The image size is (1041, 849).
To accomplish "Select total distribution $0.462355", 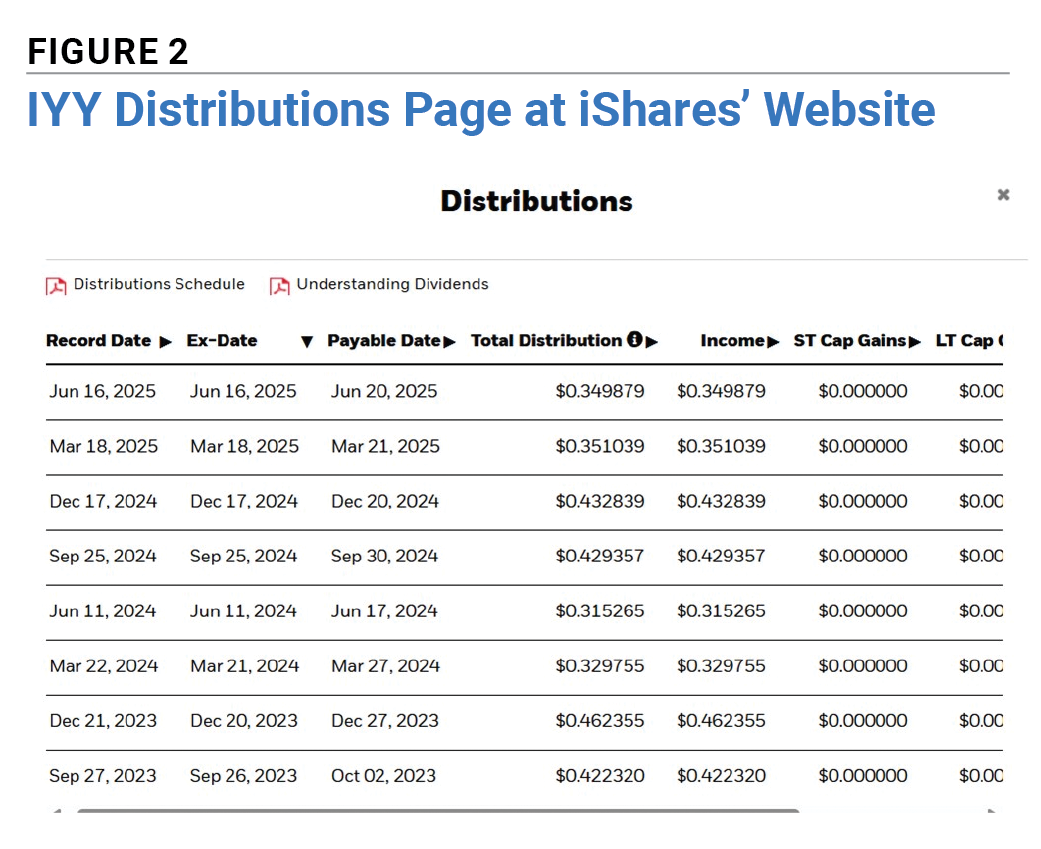I will coord(600,722).
